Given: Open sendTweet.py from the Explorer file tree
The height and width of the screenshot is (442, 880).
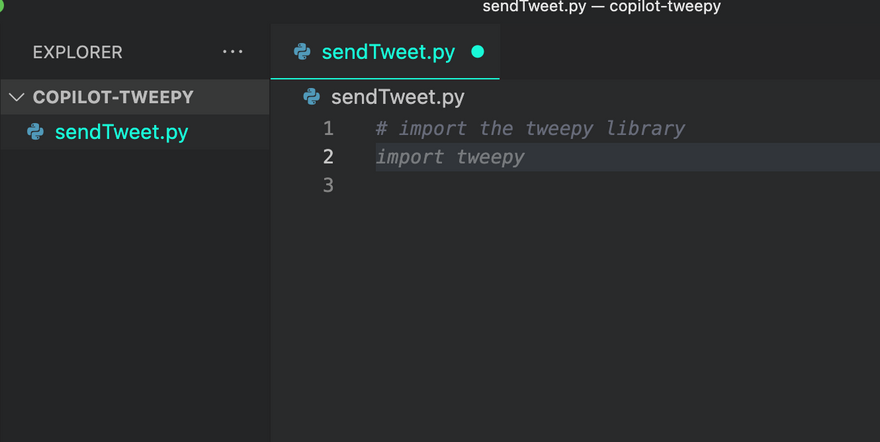Looking at the screenshot, I should point(121,132).
